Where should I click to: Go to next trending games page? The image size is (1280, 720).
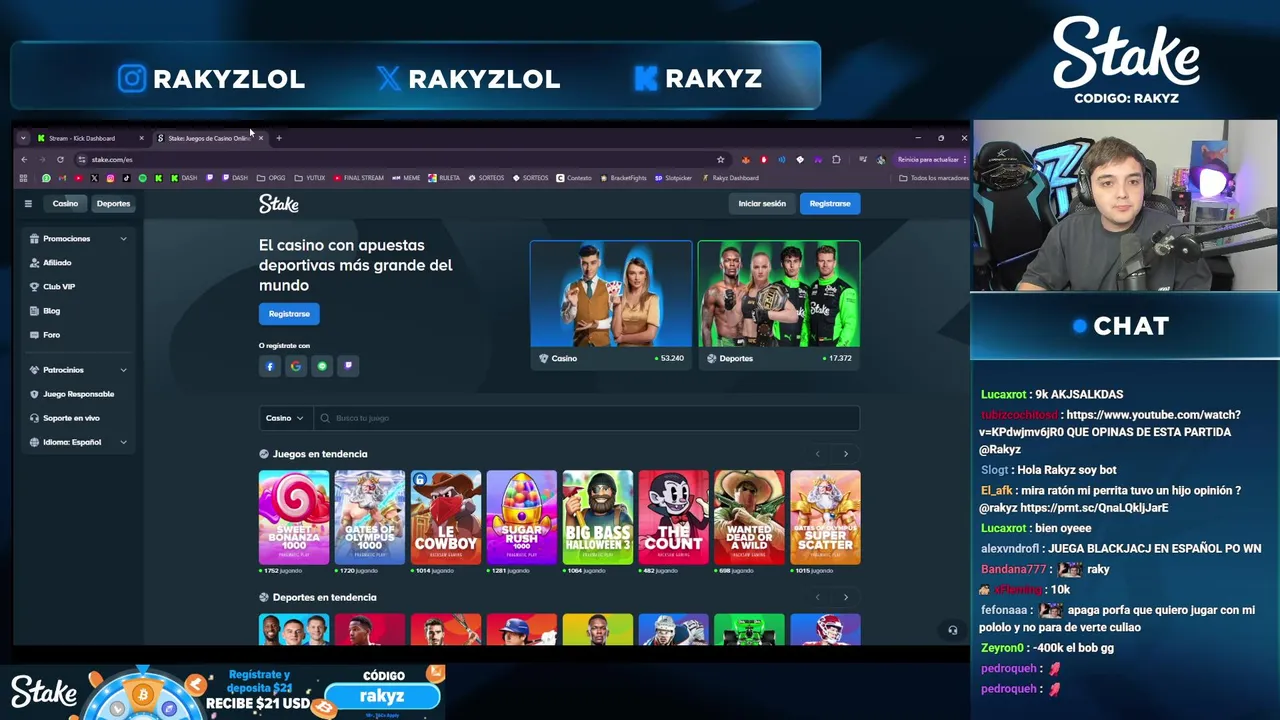click(x=845, y=454)
